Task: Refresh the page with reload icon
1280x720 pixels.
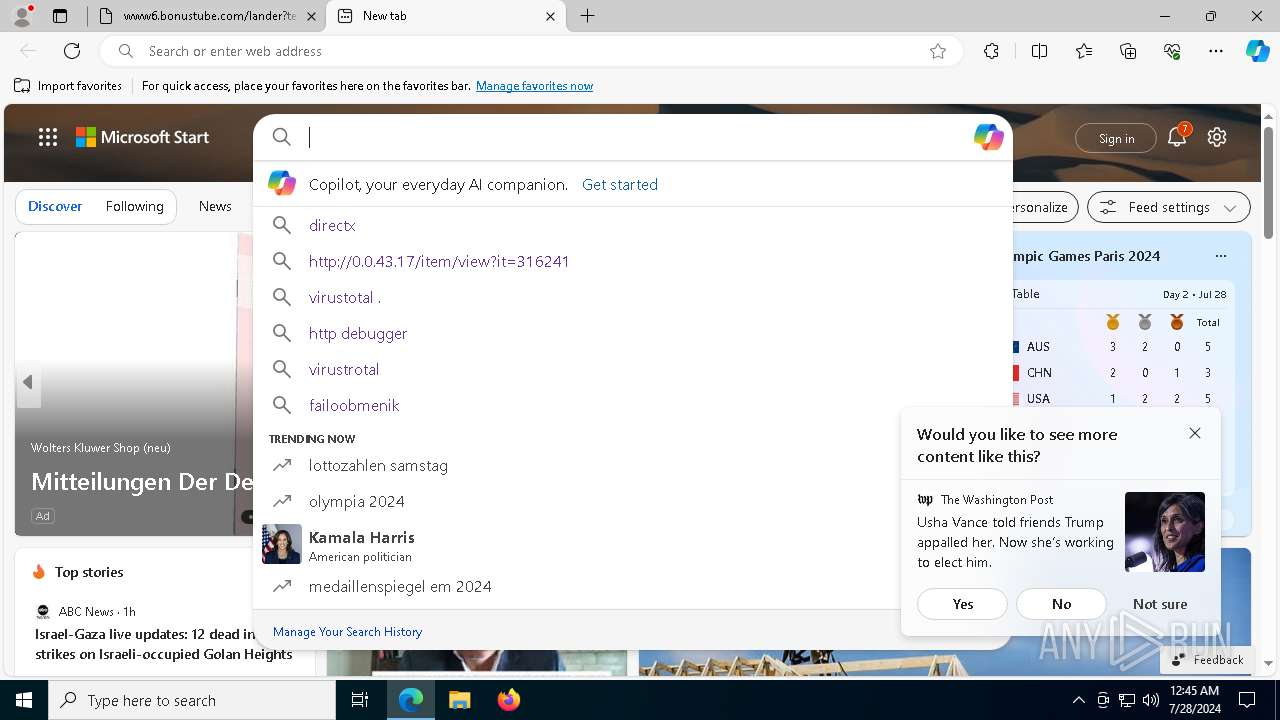Action: point(72,51)
